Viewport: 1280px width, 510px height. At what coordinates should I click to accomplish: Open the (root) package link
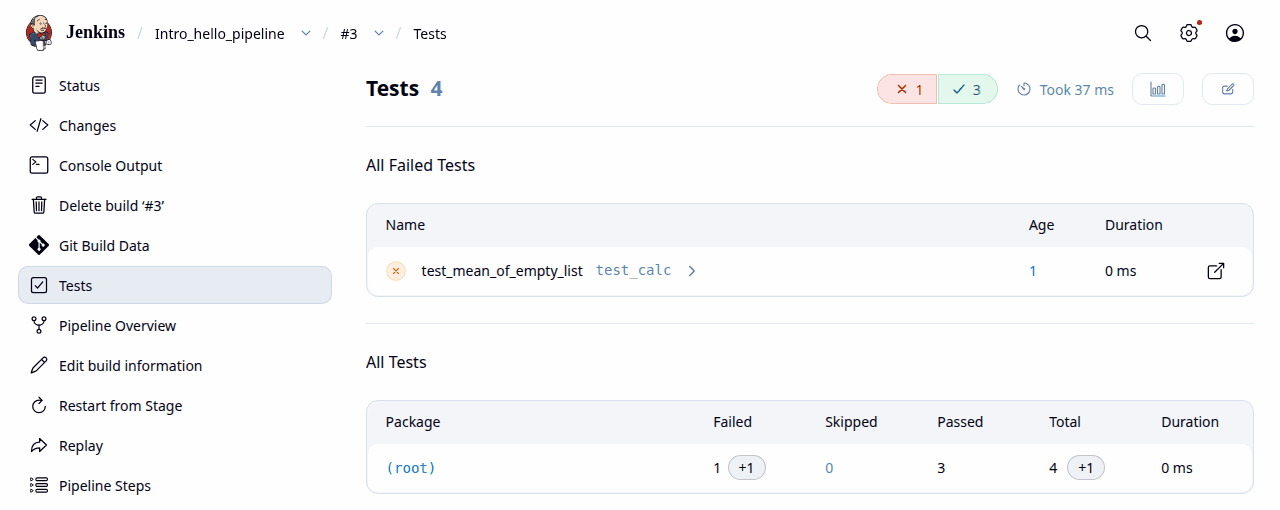tap(411, 467)
